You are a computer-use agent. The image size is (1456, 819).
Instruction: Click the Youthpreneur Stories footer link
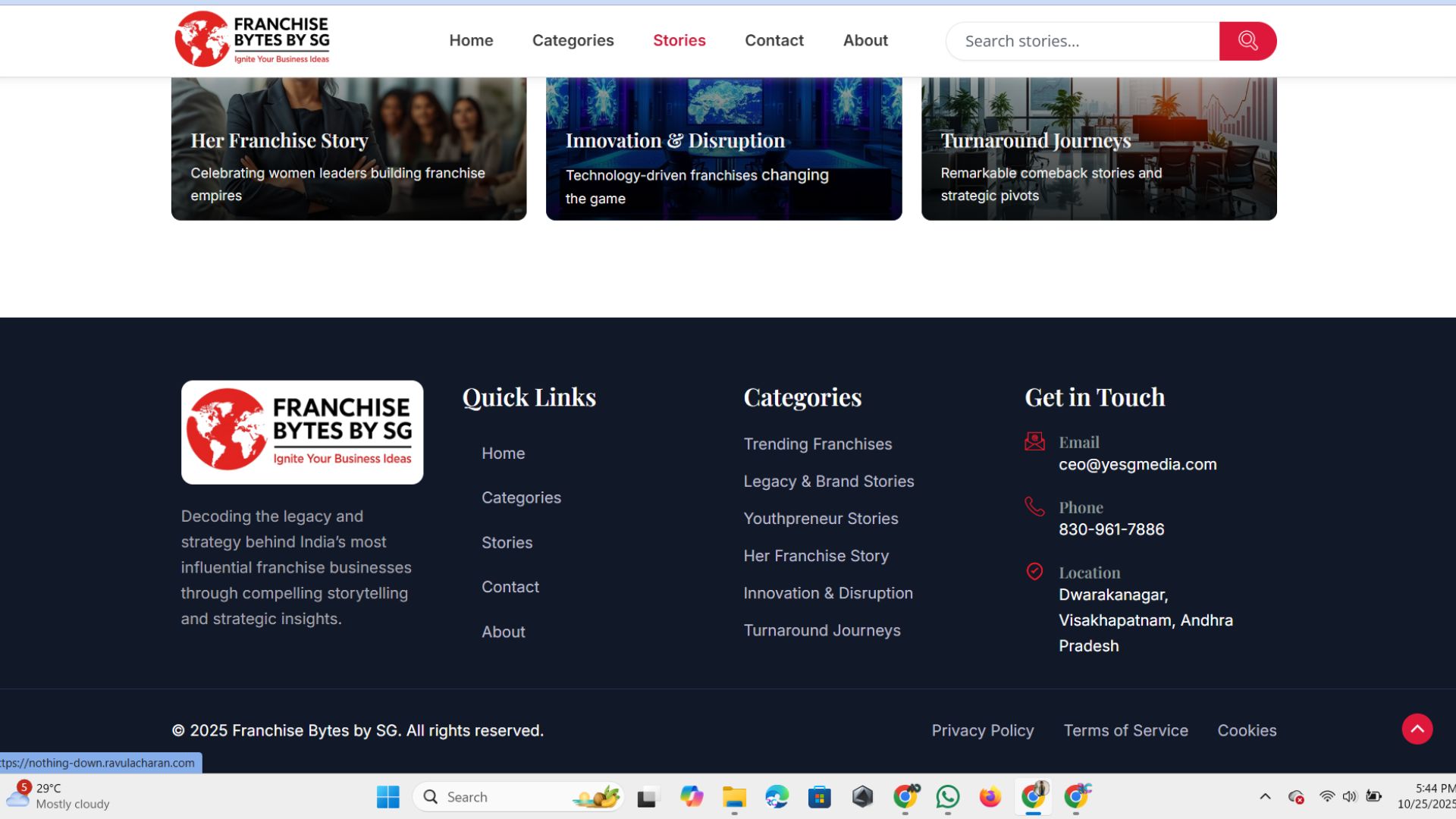(x=821, y=519)
